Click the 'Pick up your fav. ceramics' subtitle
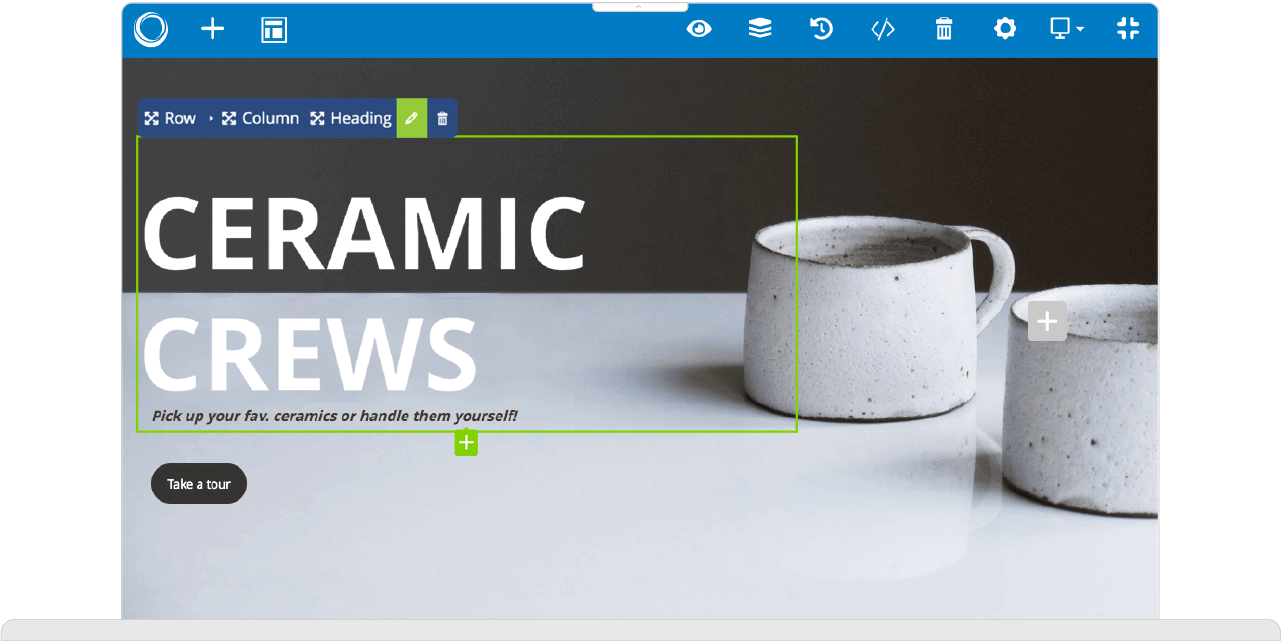The image size is (1281, 643). pos(334,415)
